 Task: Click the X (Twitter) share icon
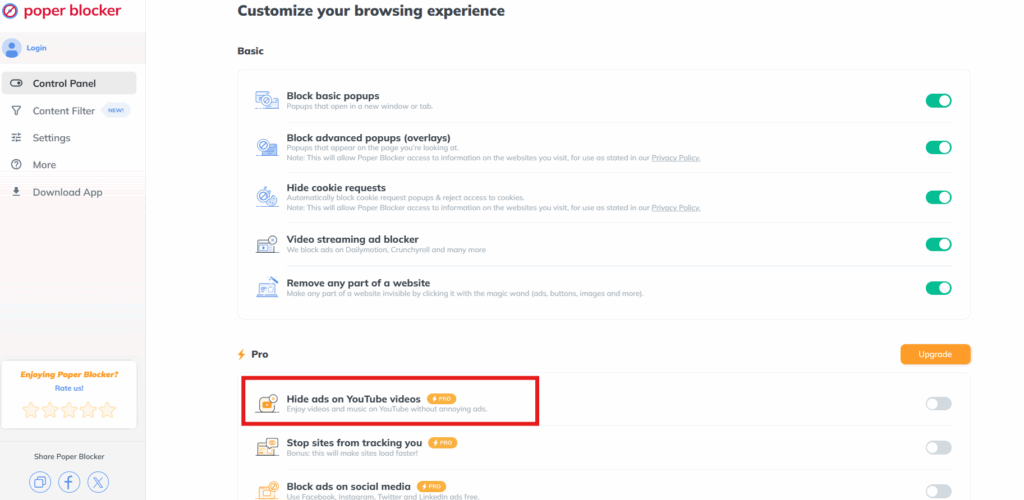pyautogui.click(x=98, y=482)
